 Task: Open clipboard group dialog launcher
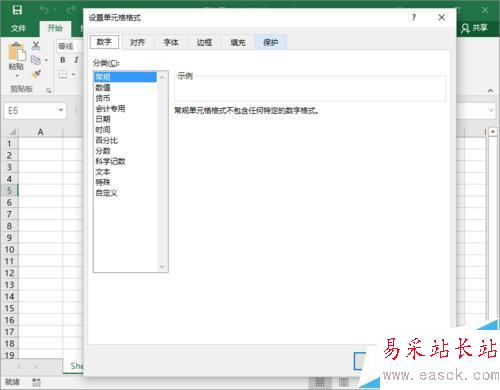49,90
